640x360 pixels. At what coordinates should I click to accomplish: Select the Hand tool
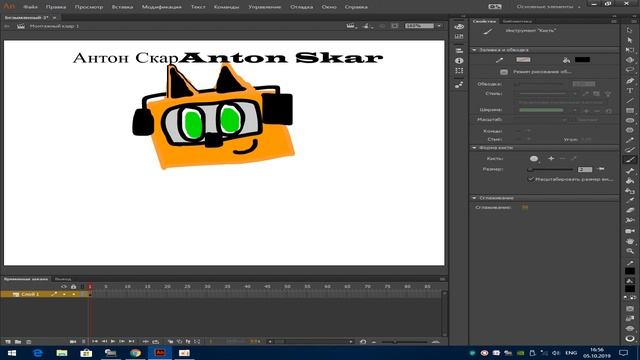pyautogui.click(x=629, y=241)
